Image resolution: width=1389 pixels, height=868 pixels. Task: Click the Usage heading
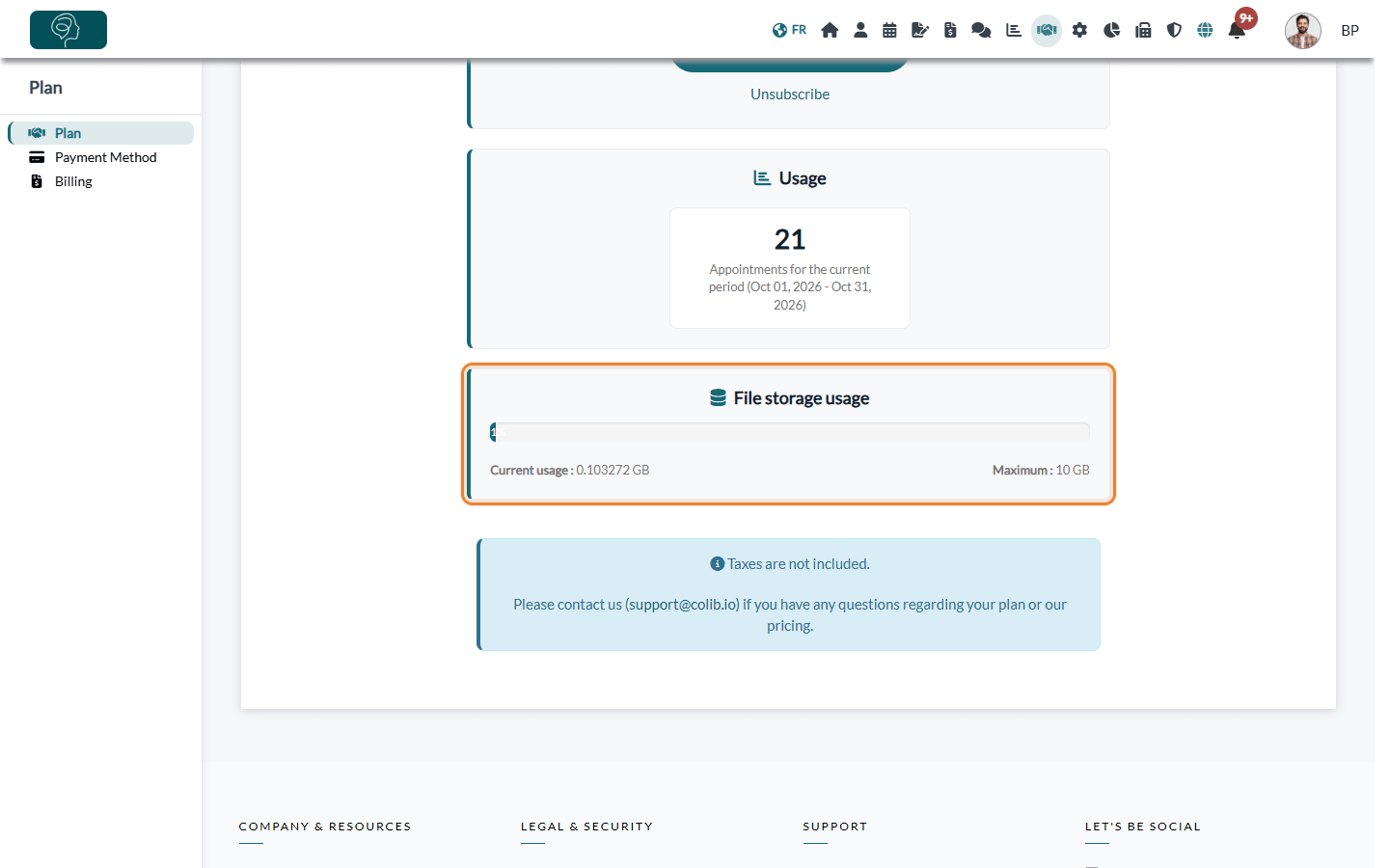(x=790, y=178)
